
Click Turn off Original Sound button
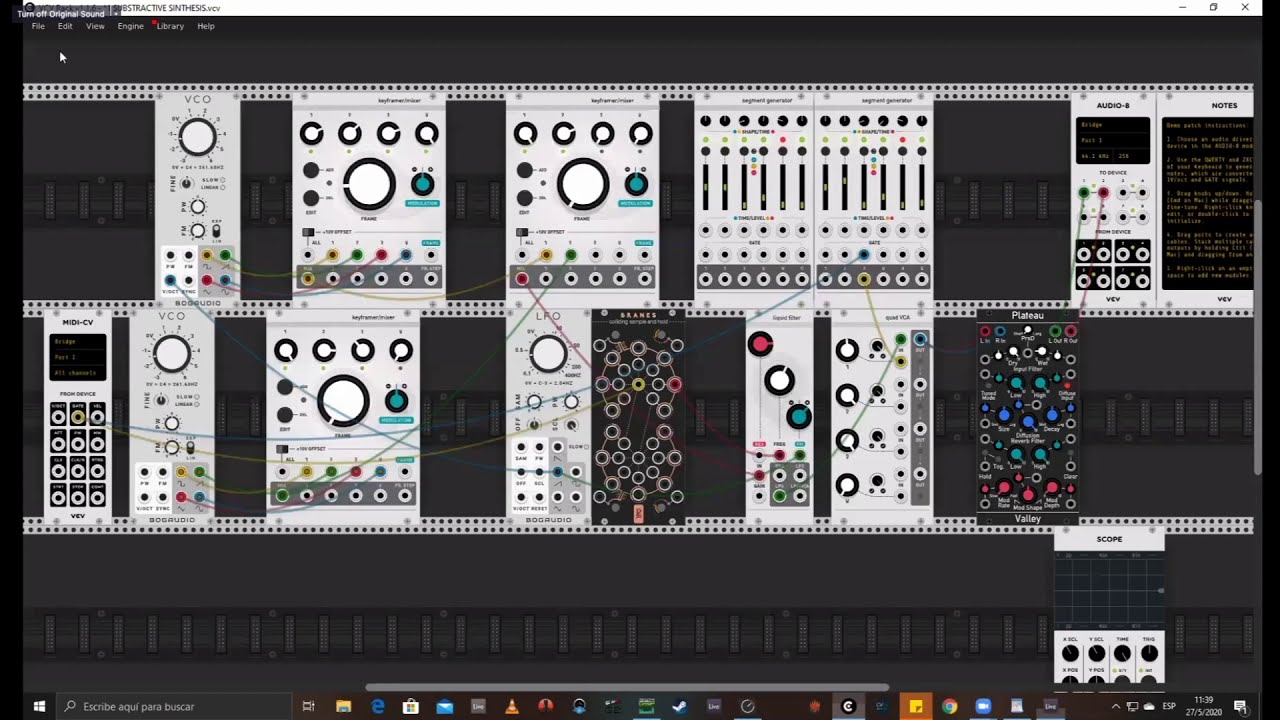pos(61,14)
